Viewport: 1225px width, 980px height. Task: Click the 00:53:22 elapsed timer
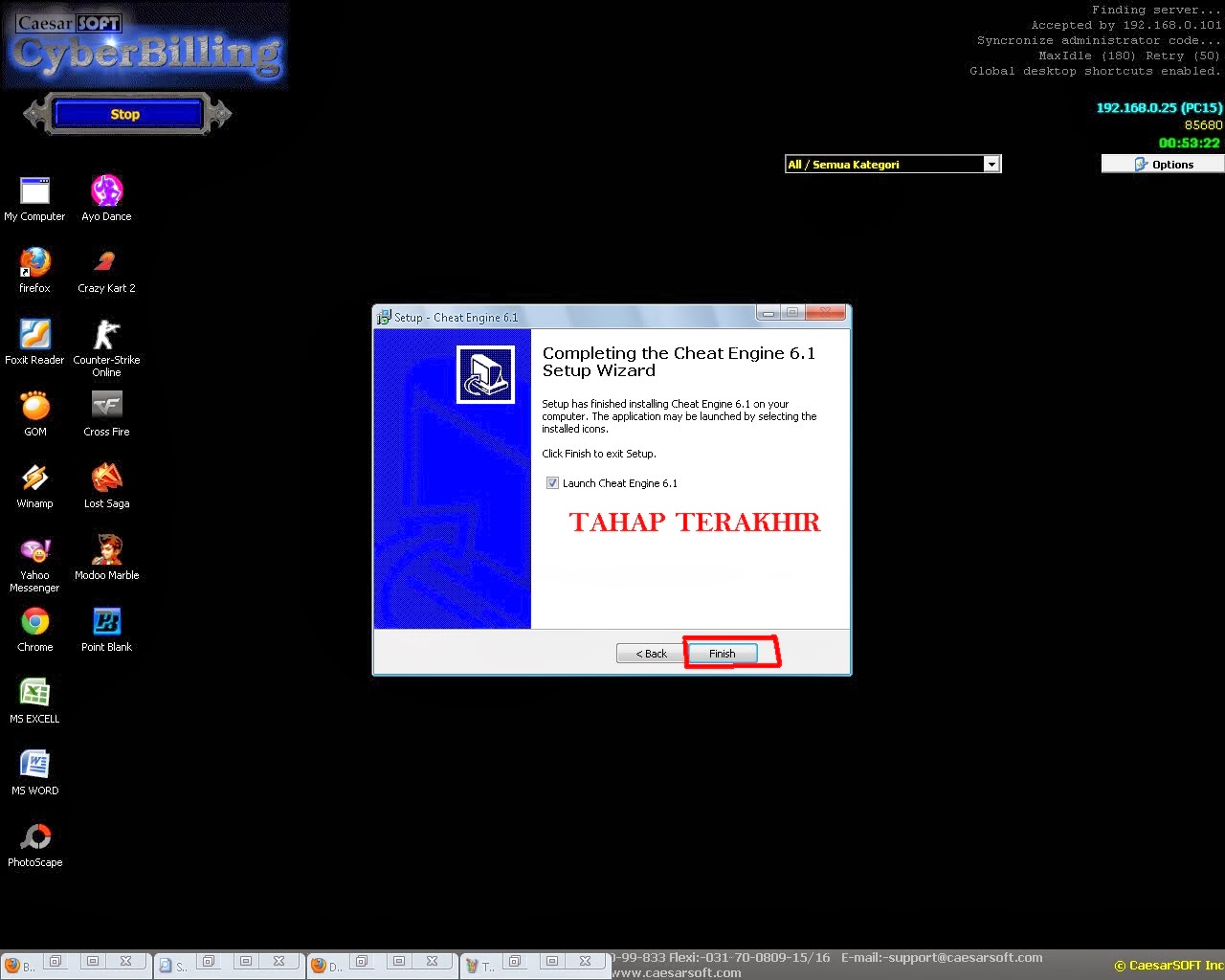[x=1189, y=143]
